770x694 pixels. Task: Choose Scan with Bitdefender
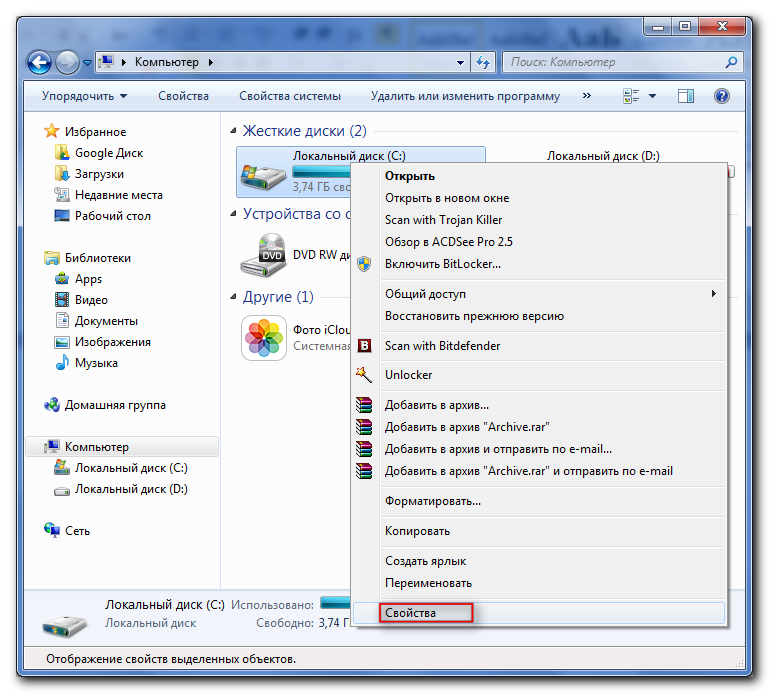[x=539, y=346]
